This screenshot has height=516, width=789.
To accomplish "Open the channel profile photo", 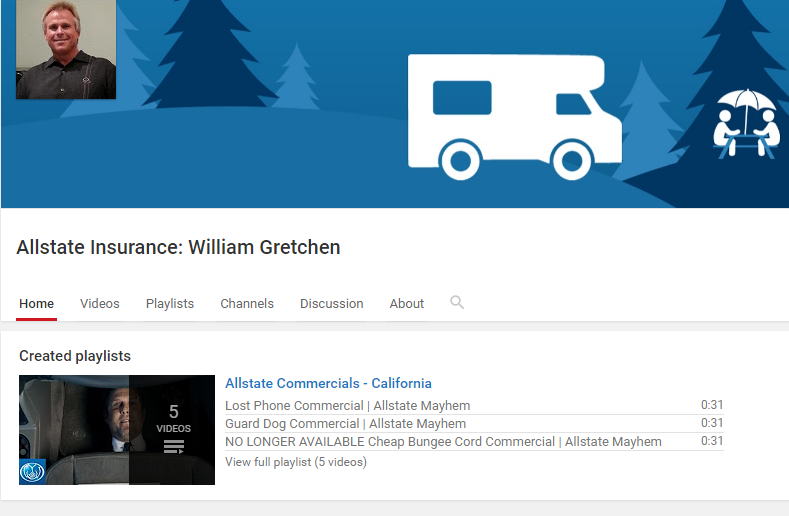I will (66, 49).
